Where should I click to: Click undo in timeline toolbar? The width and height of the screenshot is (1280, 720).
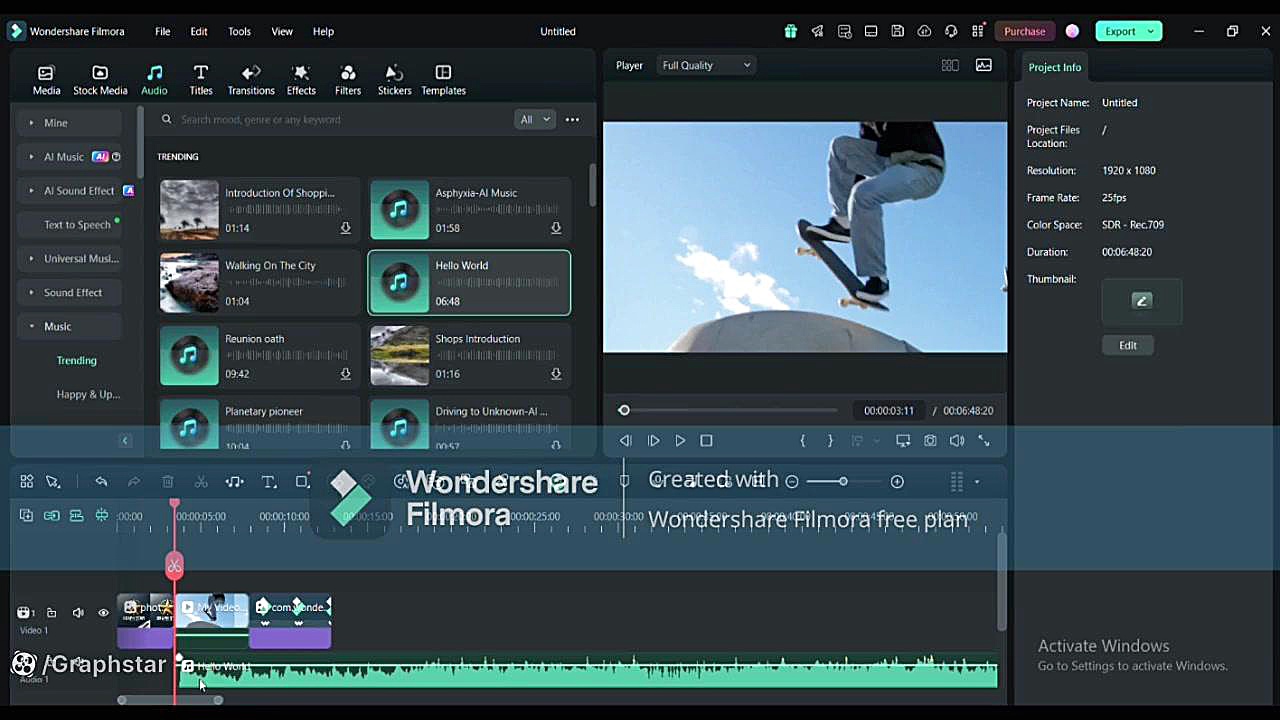(101, 482)
